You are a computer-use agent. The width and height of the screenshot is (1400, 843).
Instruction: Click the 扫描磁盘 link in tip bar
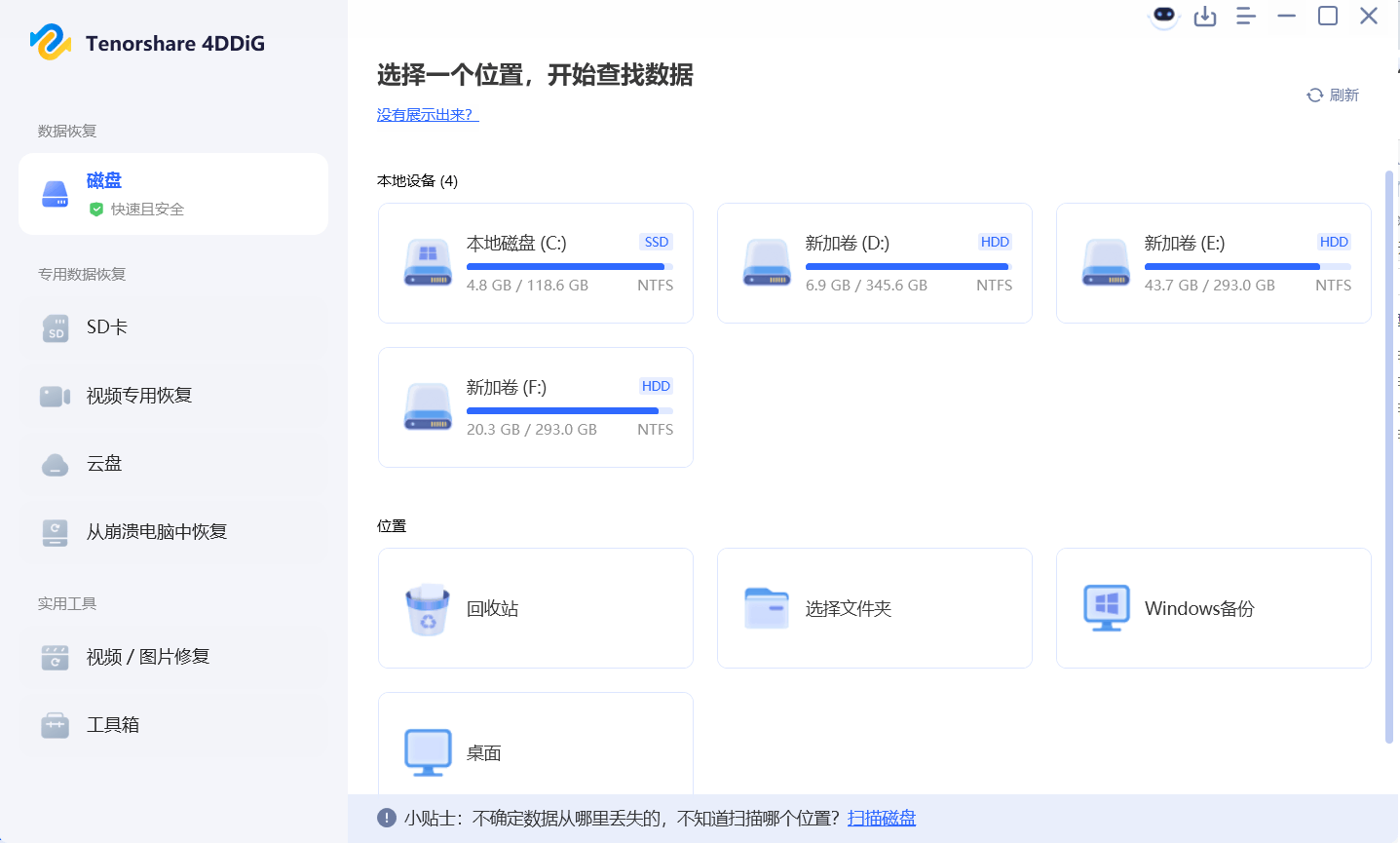point(882,819)
